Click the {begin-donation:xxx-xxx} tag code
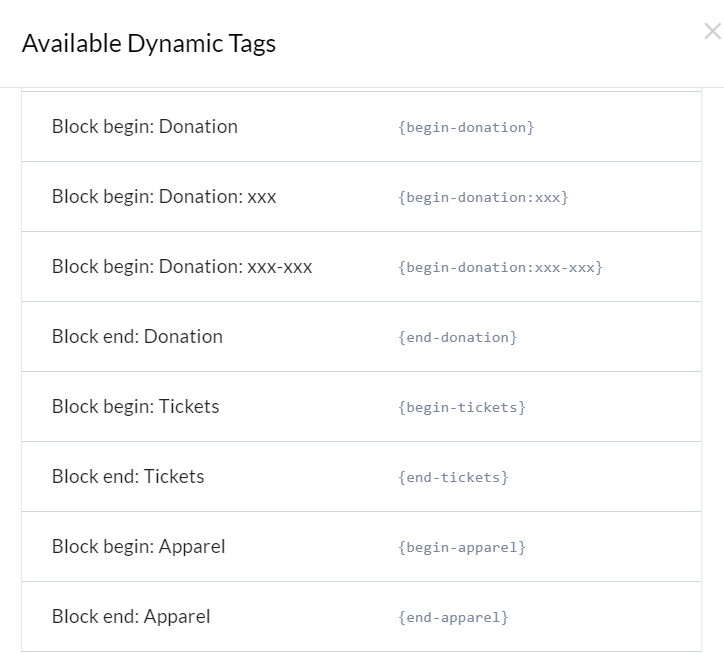 pos(500,267)
